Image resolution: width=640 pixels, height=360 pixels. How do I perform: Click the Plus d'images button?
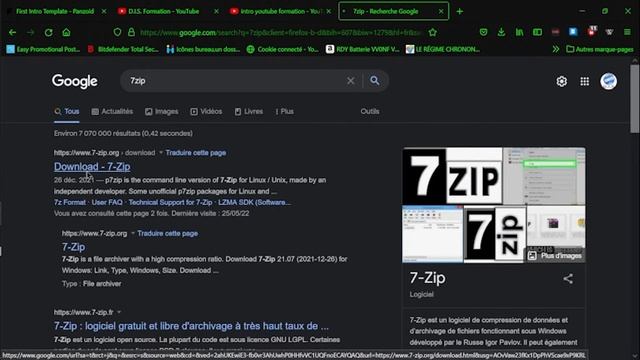556,256
